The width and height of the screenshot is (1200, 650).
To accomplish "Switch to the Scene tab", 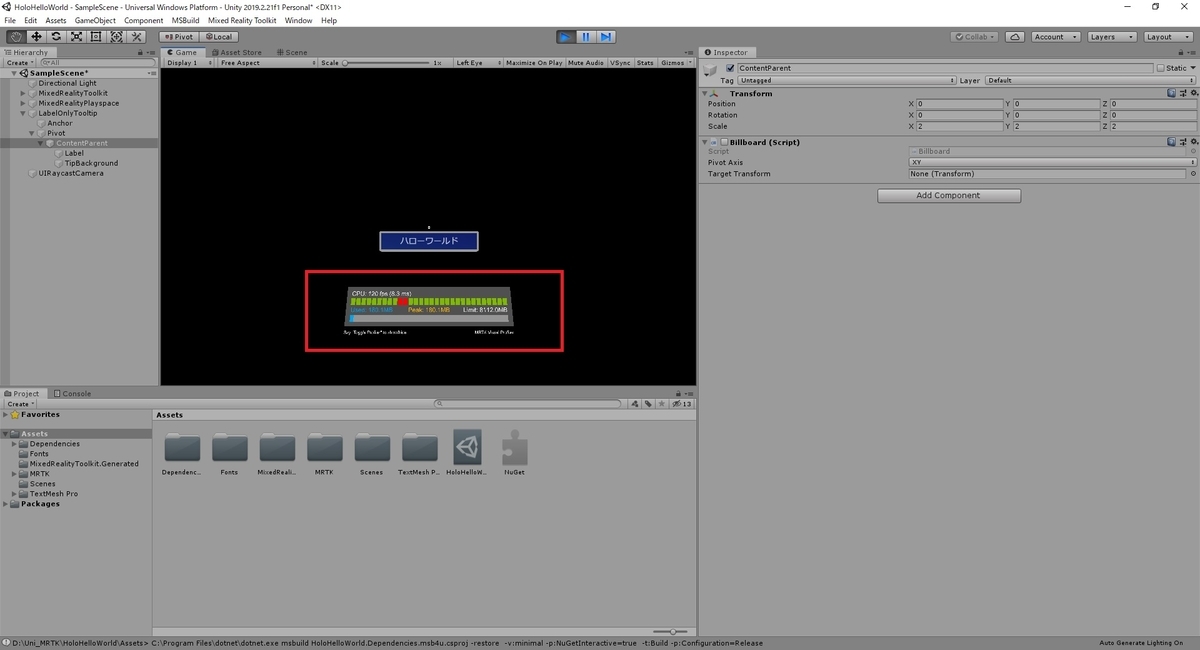I will (x=291, y=52).
